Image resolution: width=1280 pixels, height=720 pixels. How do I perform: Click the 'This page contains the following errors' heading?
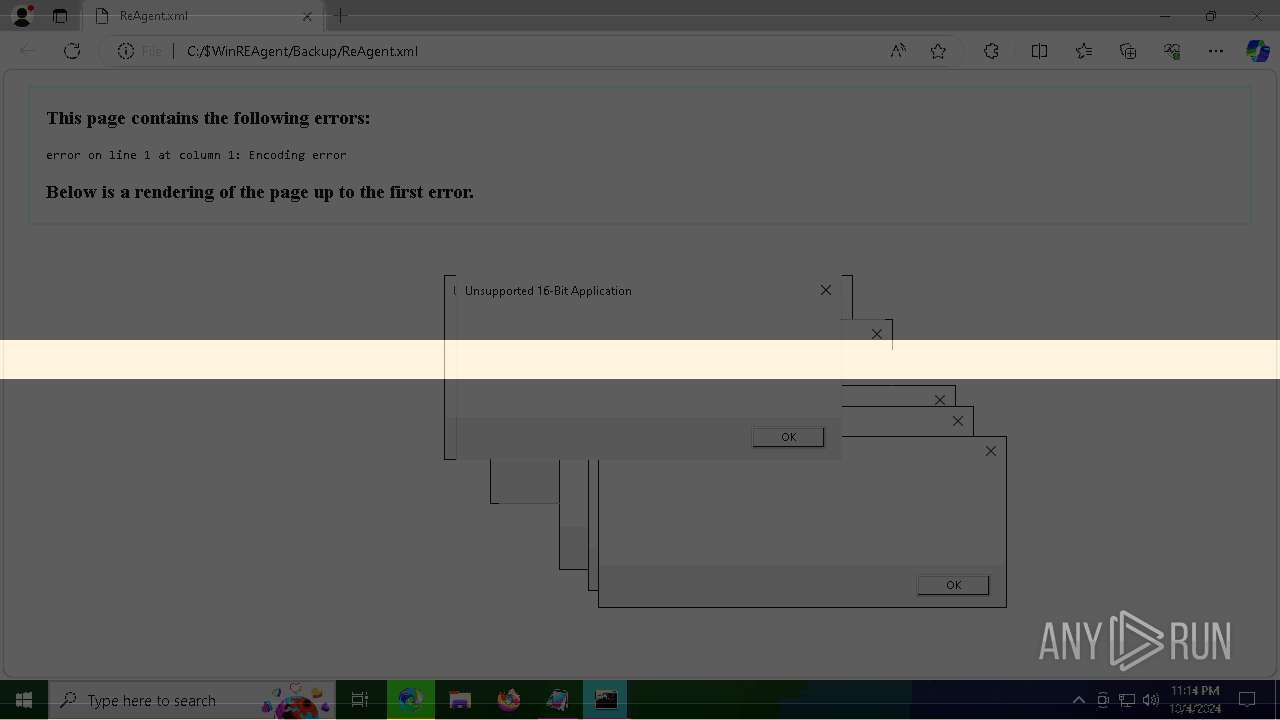pos(208,118)
